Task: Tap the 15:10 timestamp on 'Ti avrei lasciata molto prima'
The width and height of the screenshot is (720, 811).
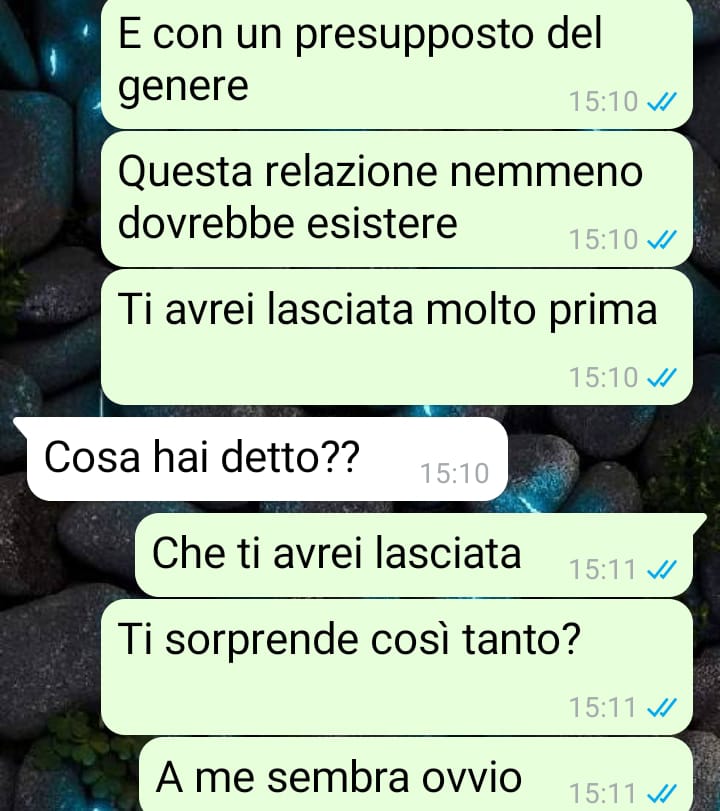Action: (x=603, y=378)
